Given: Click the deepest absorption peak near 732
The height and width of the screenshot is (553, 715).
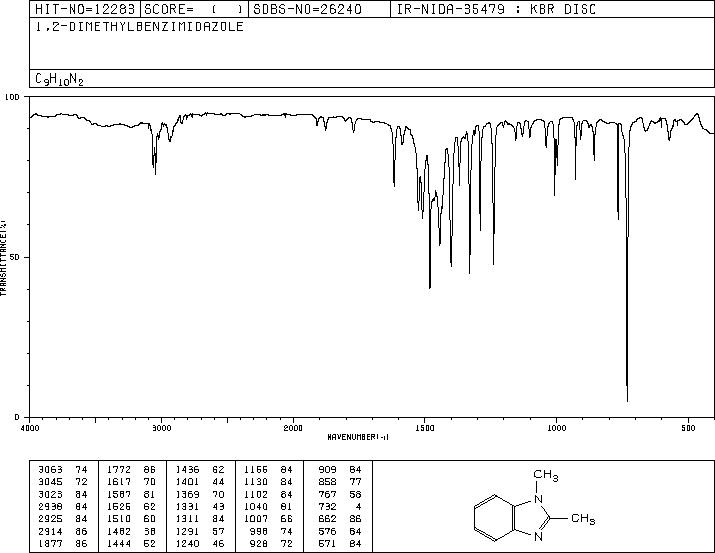Looking at the screenshot, I should point(627,399).
